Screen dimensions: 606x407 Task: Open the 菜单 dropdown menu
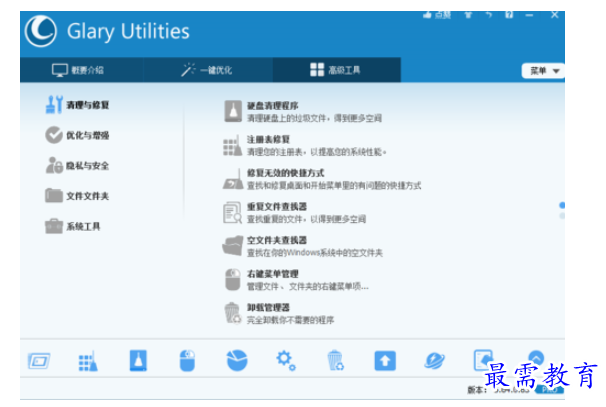pos(543,71)
